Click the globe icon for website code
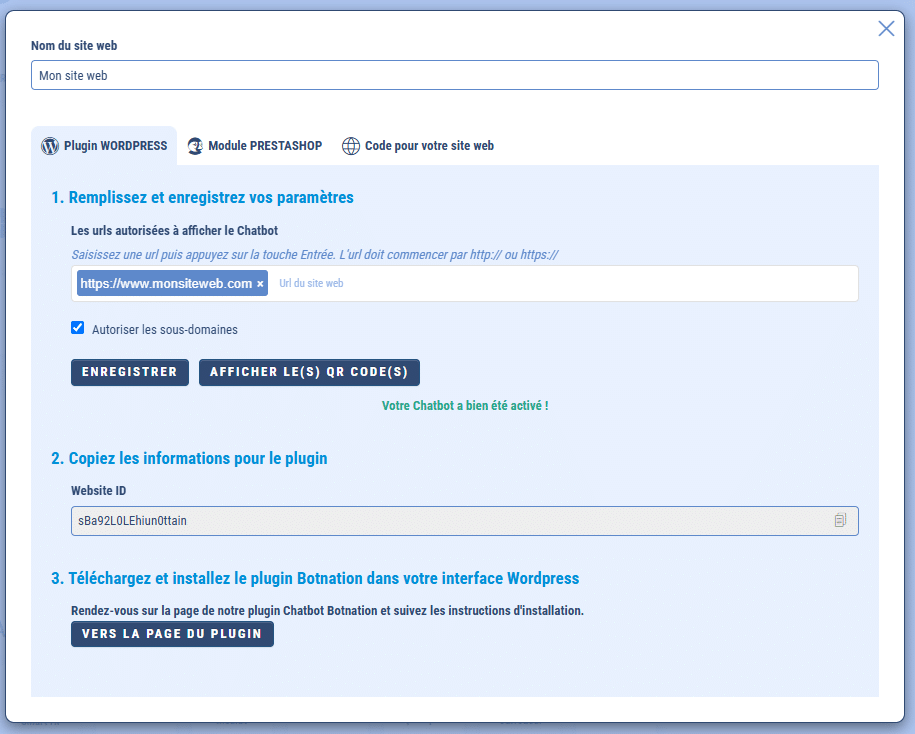 [351, 146]
